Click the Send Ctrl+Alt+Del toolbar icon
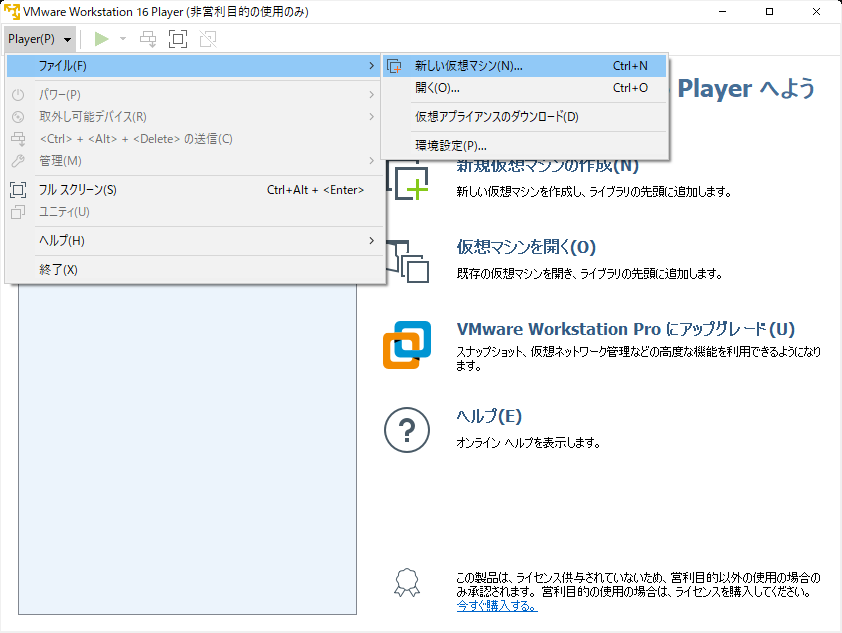 148,39
